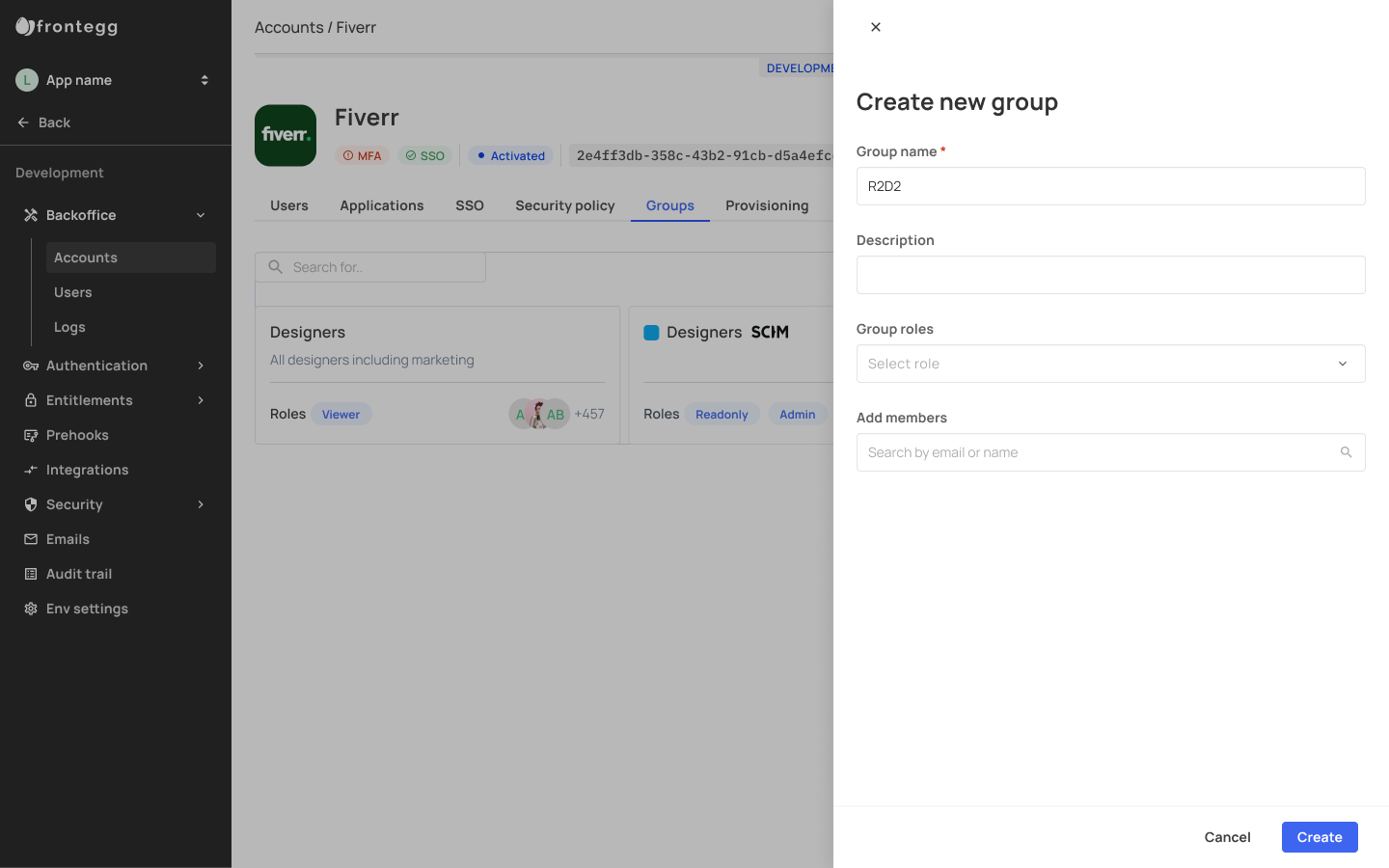Click the Entitlements lock icon
The width and height of the screenshot is (1389, 868).
pyautogui.click(x=31, y=400)
